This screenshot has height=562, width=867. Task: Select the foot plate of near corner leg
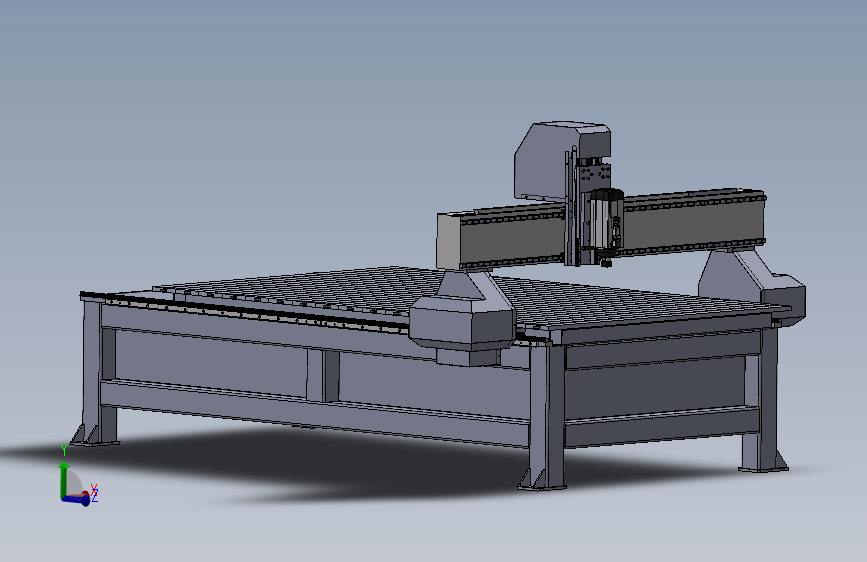point(542,487)
